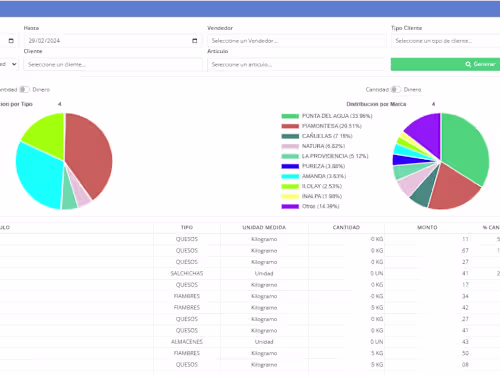Open the Hasta date calendar picker icon
This screenshot has width=500, height=375.
point(195,41)
